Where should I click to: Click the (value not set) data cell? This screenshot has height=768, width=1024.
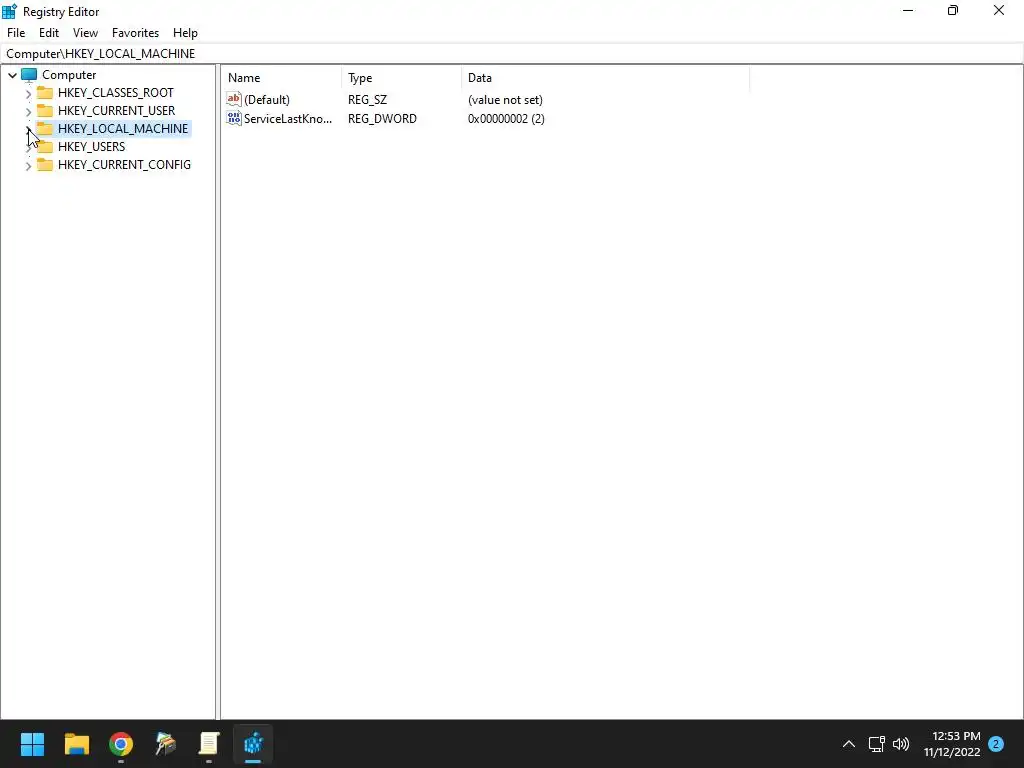(505, 100)
